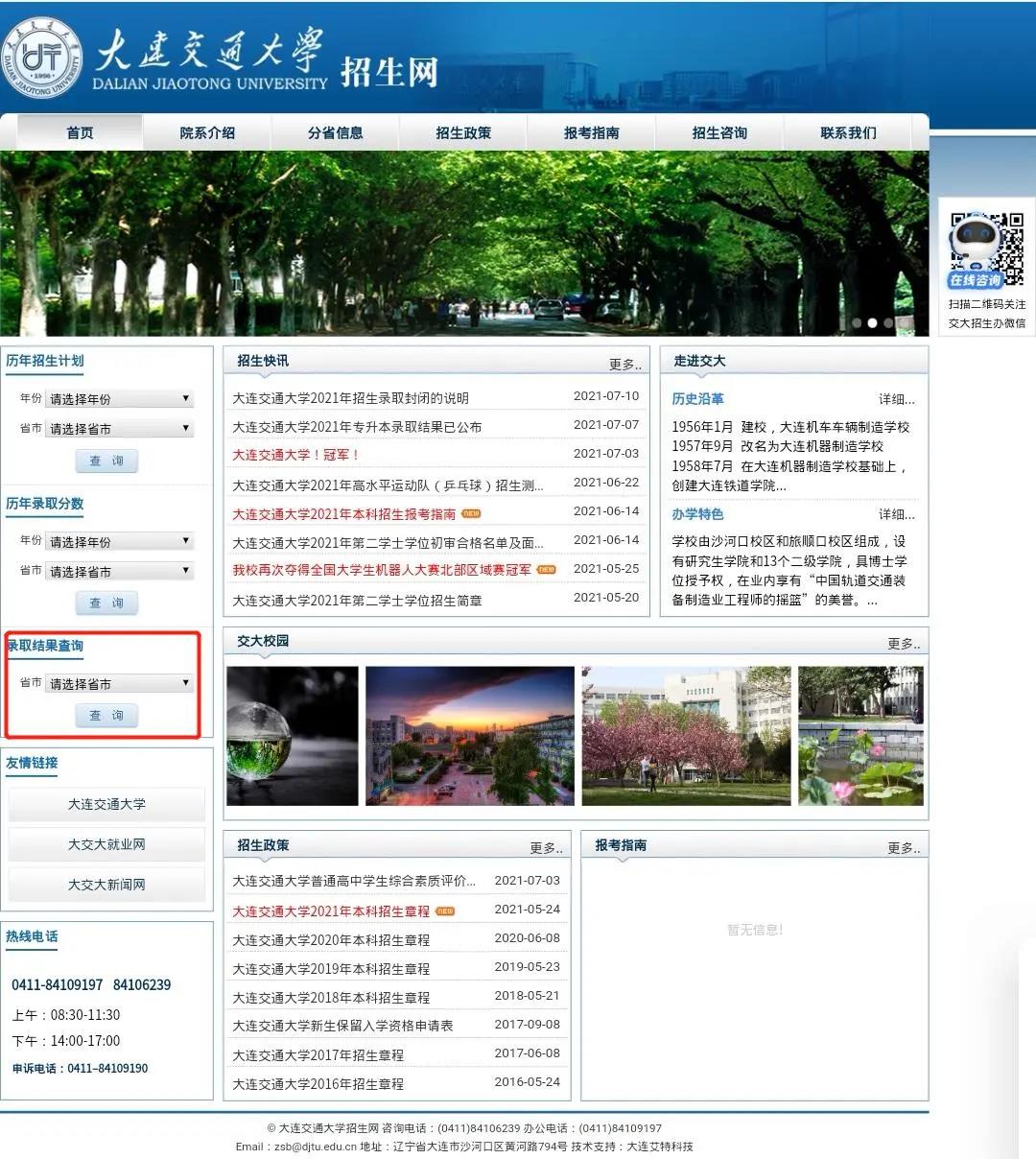Expand 省市 dropdown under 历年录取分数
Viewport: 1036px width, 1159px height.
click(120, 571)
